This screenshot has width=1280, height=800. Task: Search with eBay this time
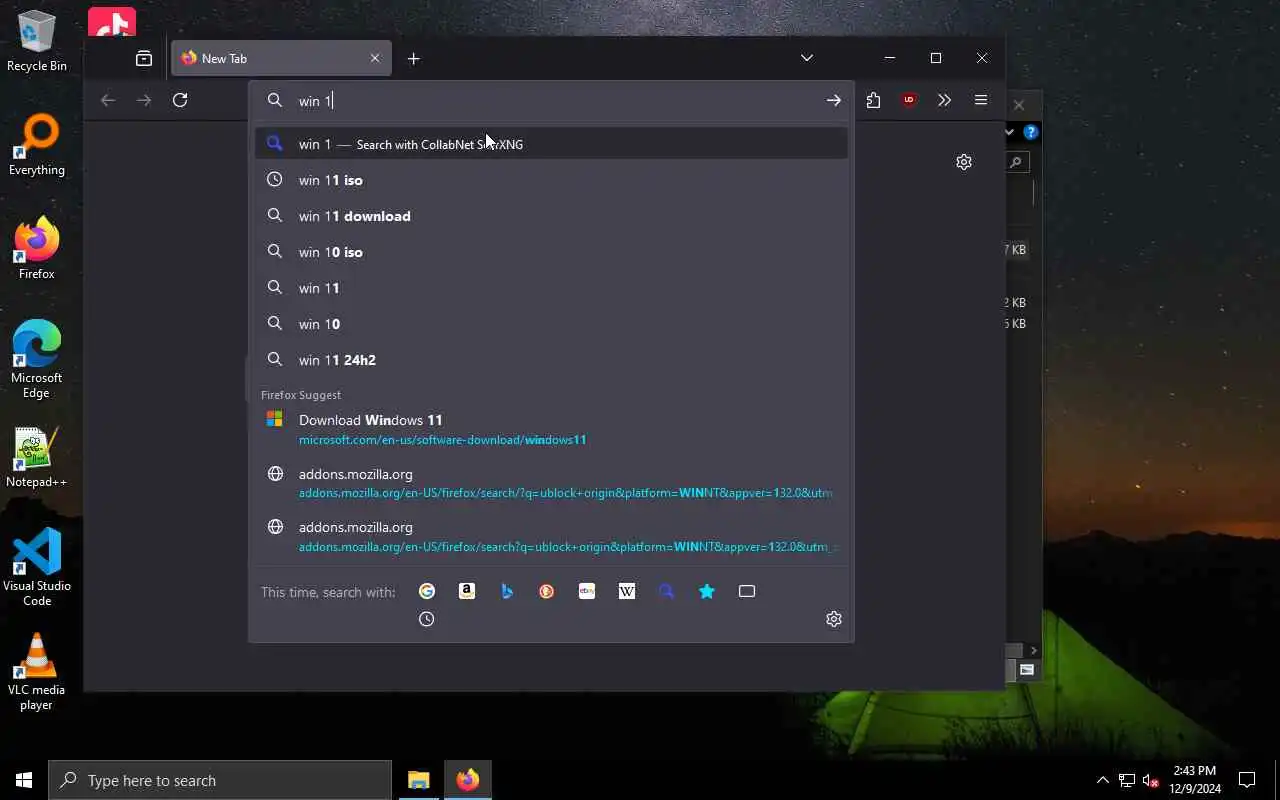tap(587, 591)
